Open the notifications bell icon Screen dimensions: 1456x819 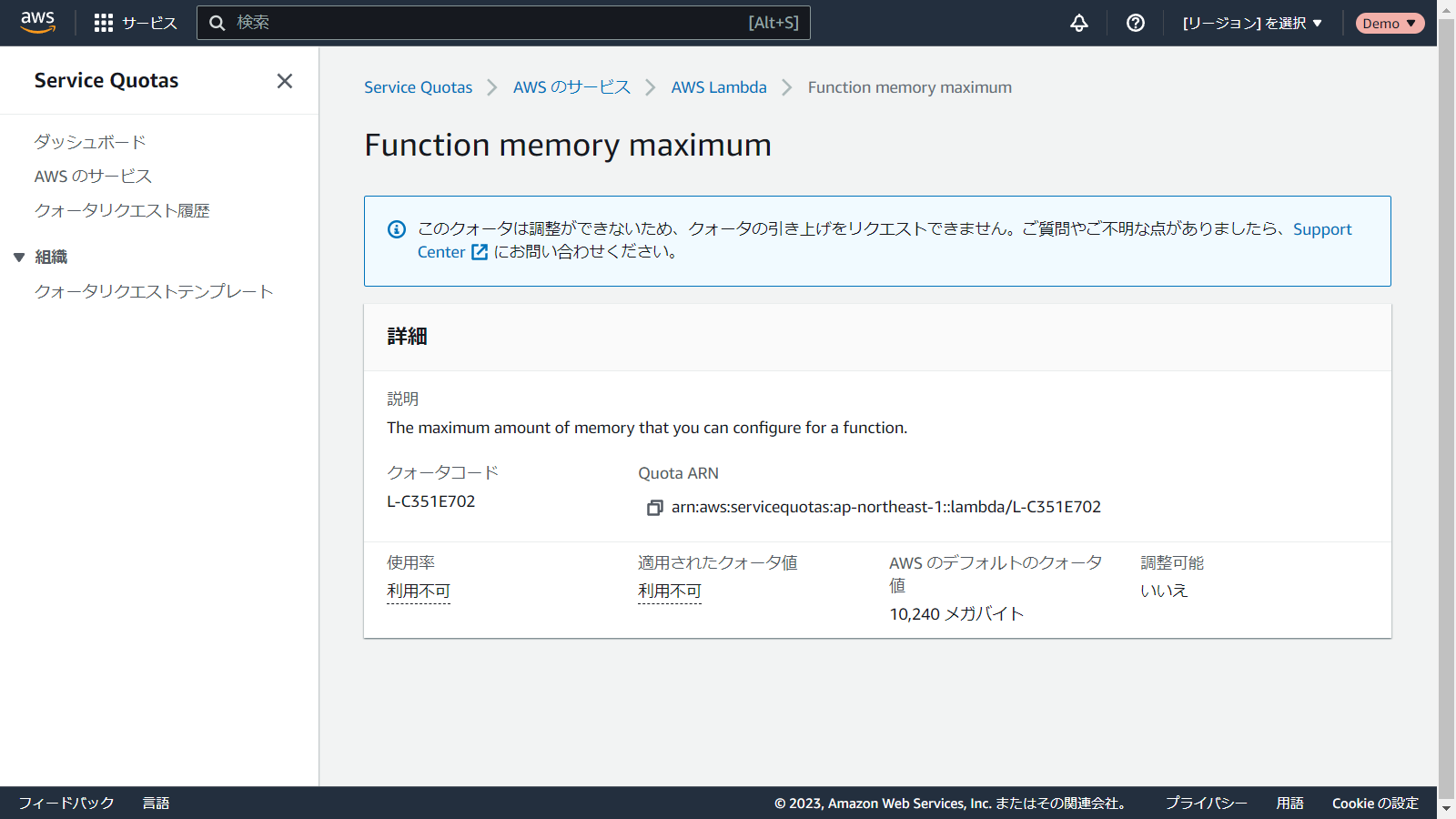(1078, 23)
